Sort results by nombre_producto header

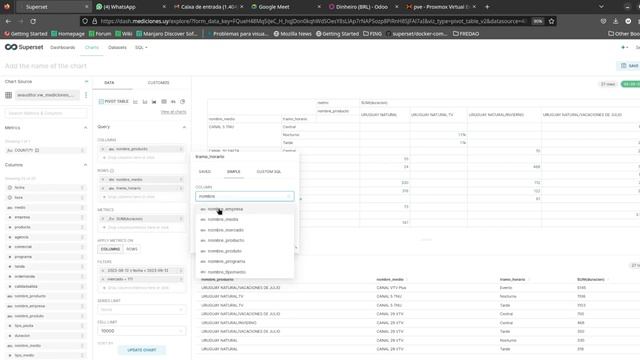point(217,280)
